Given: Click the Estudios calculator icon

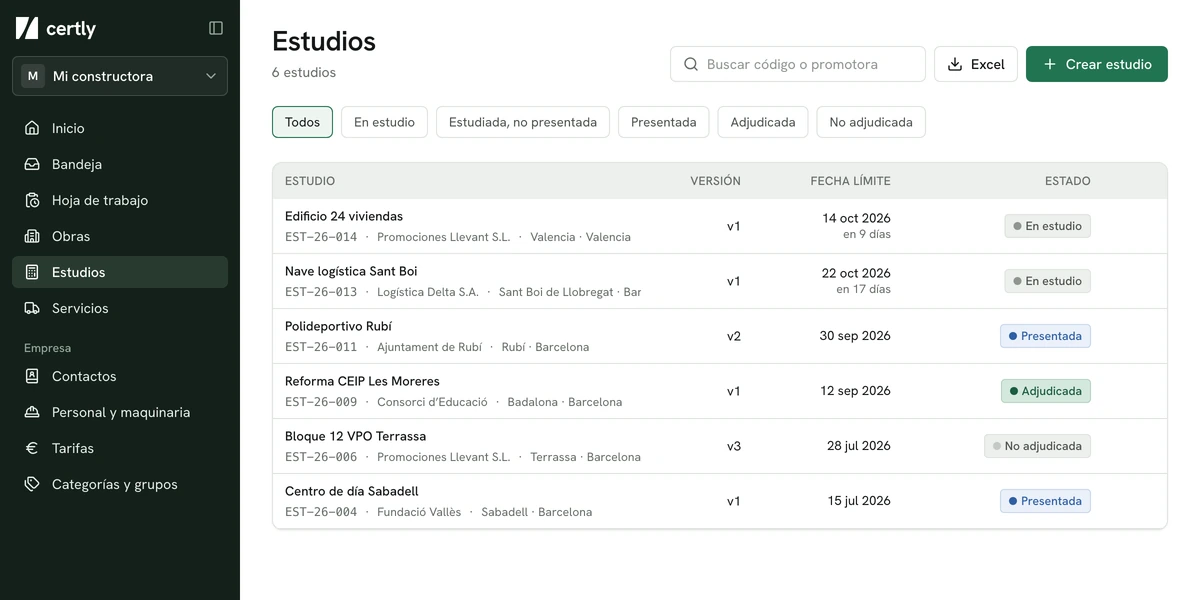Looking at the screenshot, I should coord(32,272).
